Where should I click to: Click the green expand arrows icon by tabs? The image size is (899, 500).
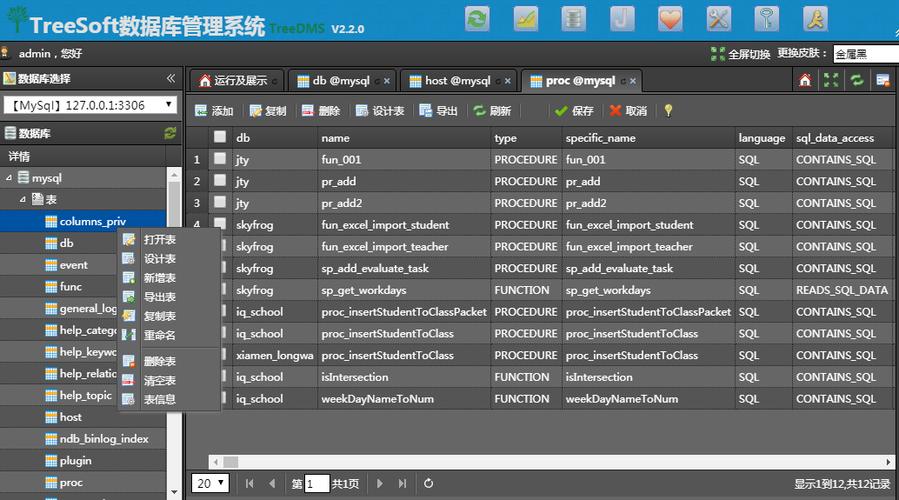[831, 80]
